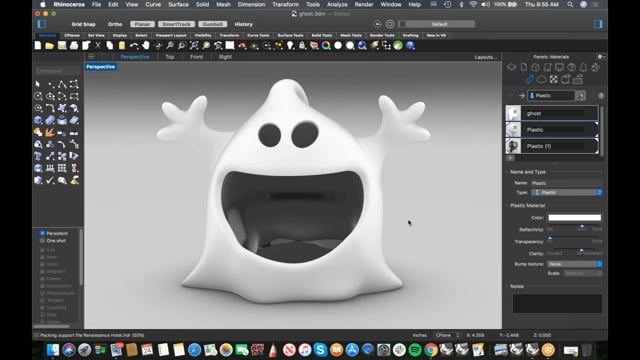Open the Layouts menu
This screenshot has width=640, height=360.
point(486,57)
